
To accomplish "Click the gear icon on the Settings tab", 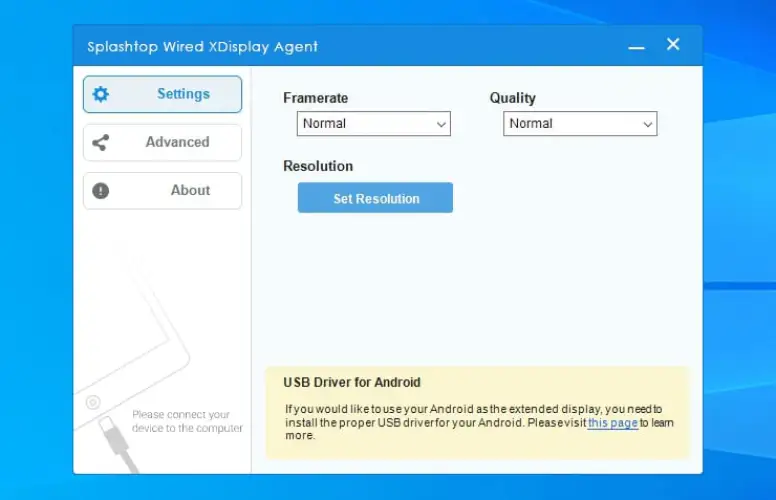I will pyautogui.click(x=100, y=94).
